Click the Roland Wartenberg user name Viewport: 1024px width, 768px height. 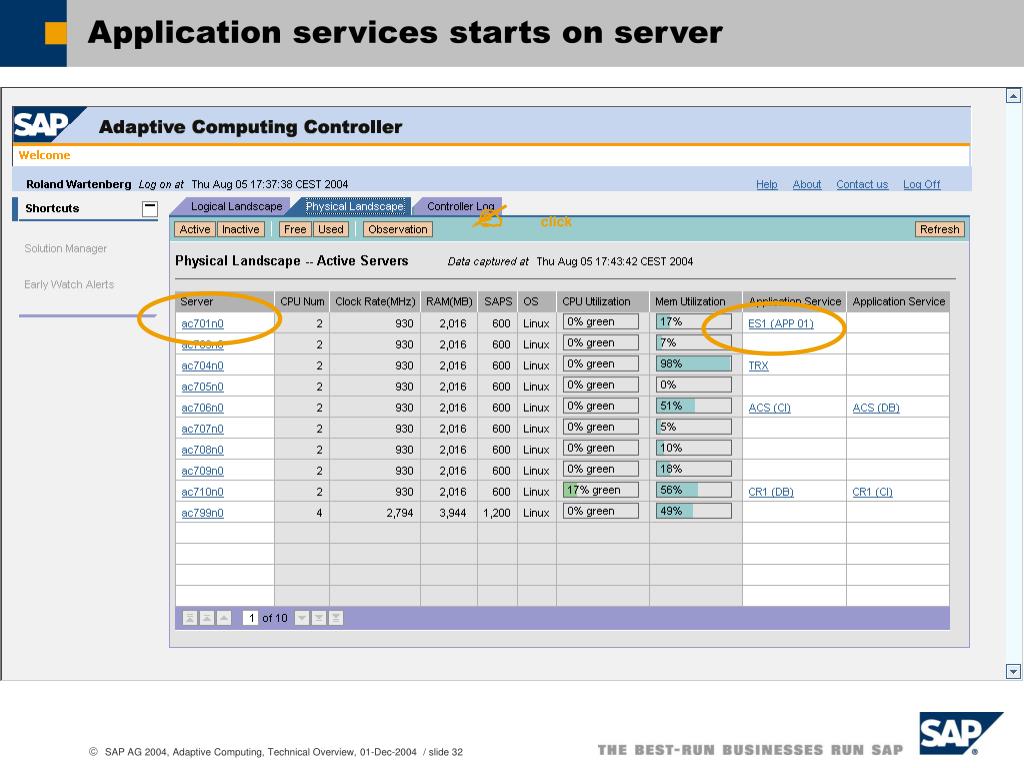78,185
